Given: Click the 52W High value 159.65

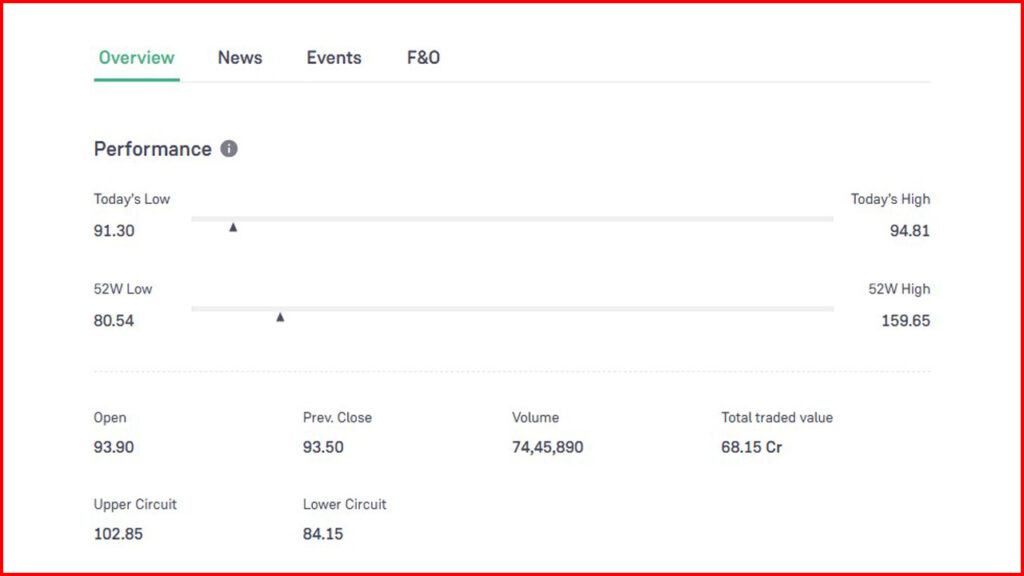Looking at the screenshot, I should (905, 321).
